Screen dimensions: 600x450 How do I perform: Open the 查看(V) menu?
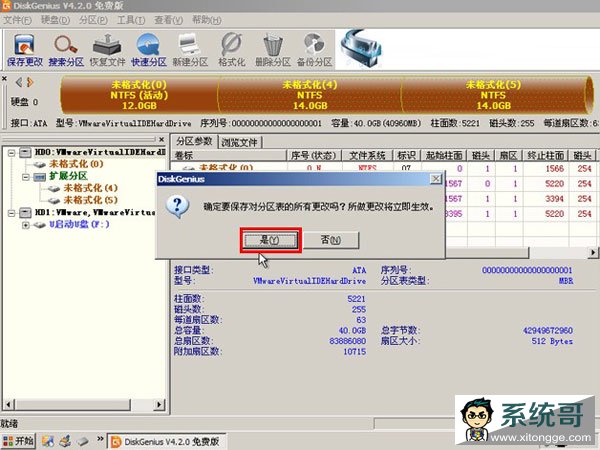169,20
